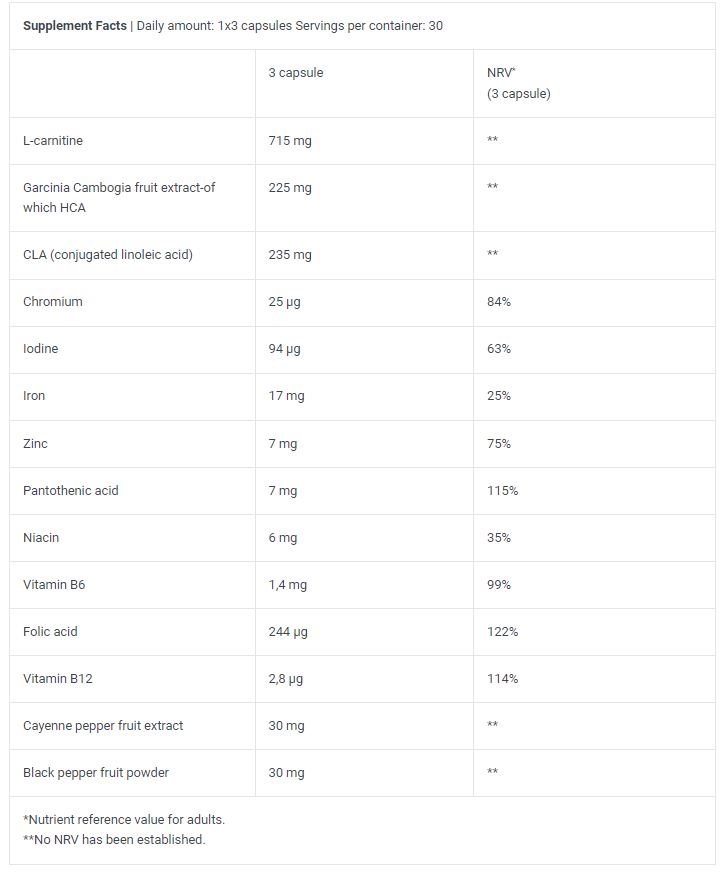Click Cayenne pepper fruit extract label

[103, 726]
